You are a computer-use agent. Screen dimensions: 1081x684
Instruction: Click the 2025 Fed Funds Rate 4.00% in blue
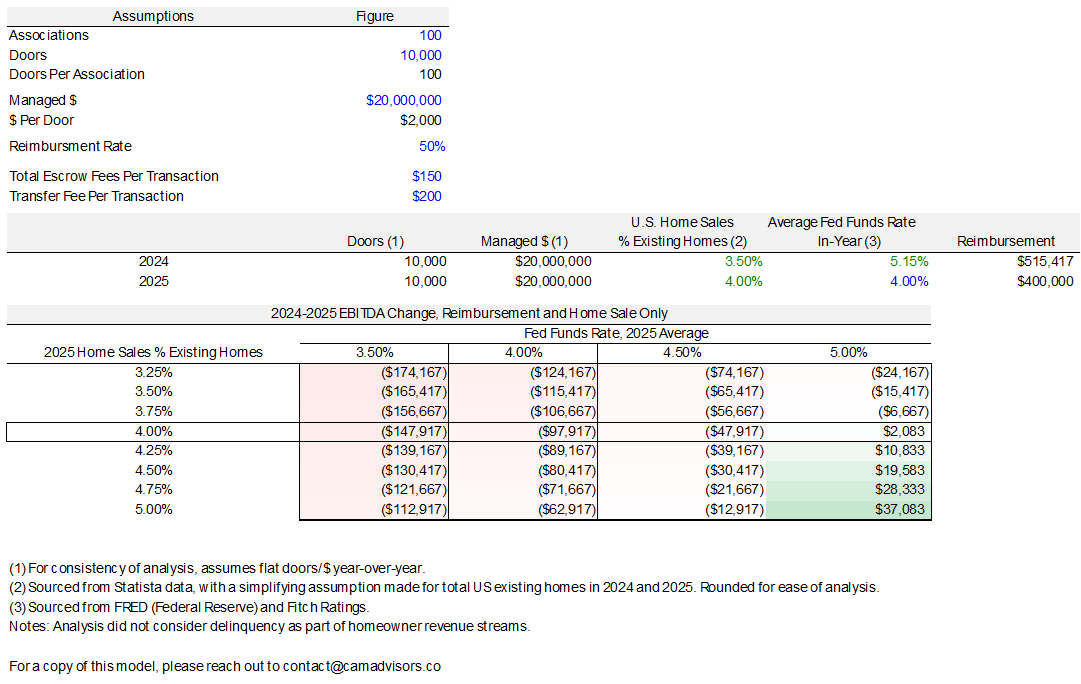point(909,281)
